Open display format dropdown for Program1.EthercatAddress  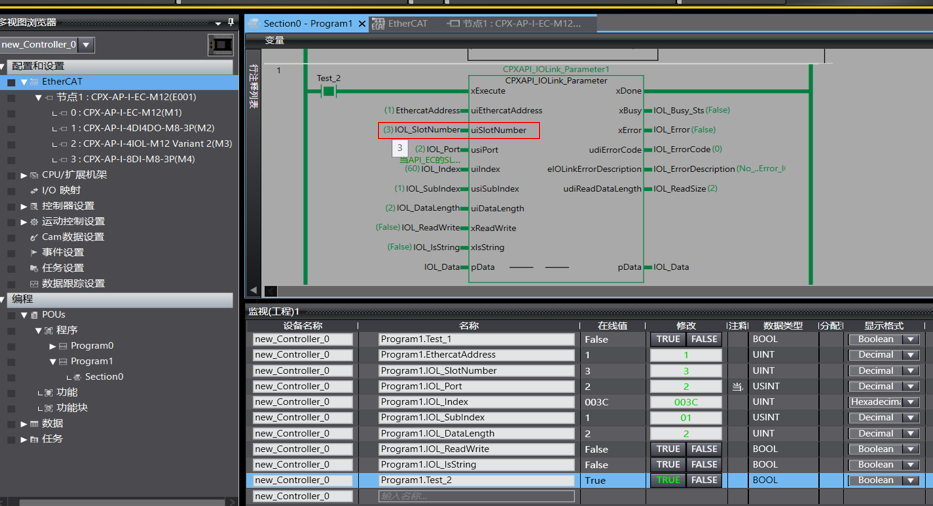(x=911, y=355)
